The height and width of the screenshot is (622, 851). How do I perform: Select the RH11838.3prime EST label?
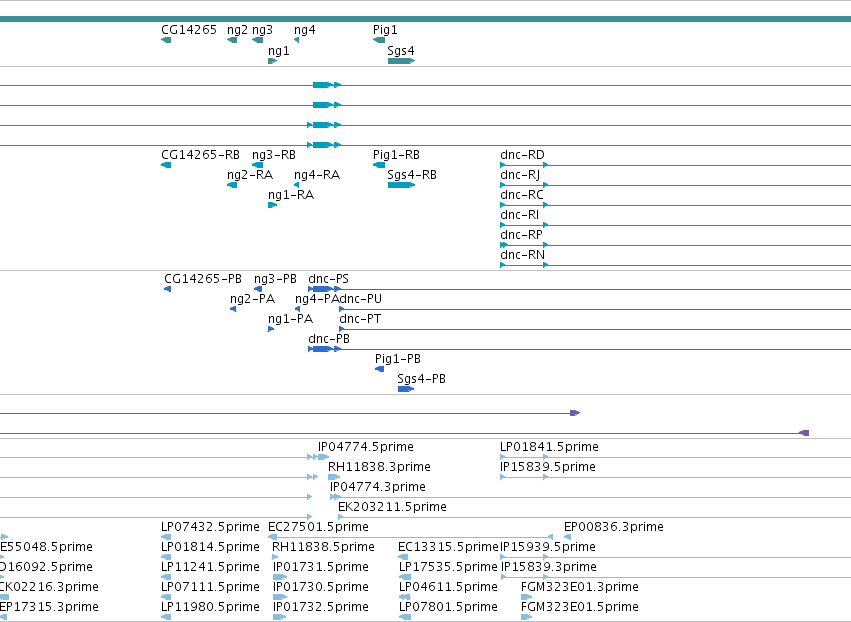(379, 467)
